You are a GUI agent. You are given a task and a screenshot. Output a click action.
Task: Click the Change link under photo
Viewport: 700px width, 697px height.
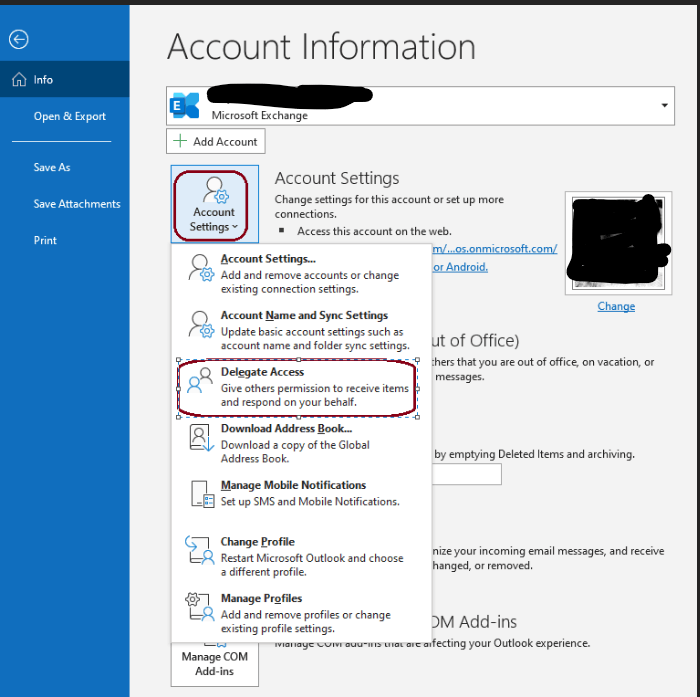(x=616, y=306)
